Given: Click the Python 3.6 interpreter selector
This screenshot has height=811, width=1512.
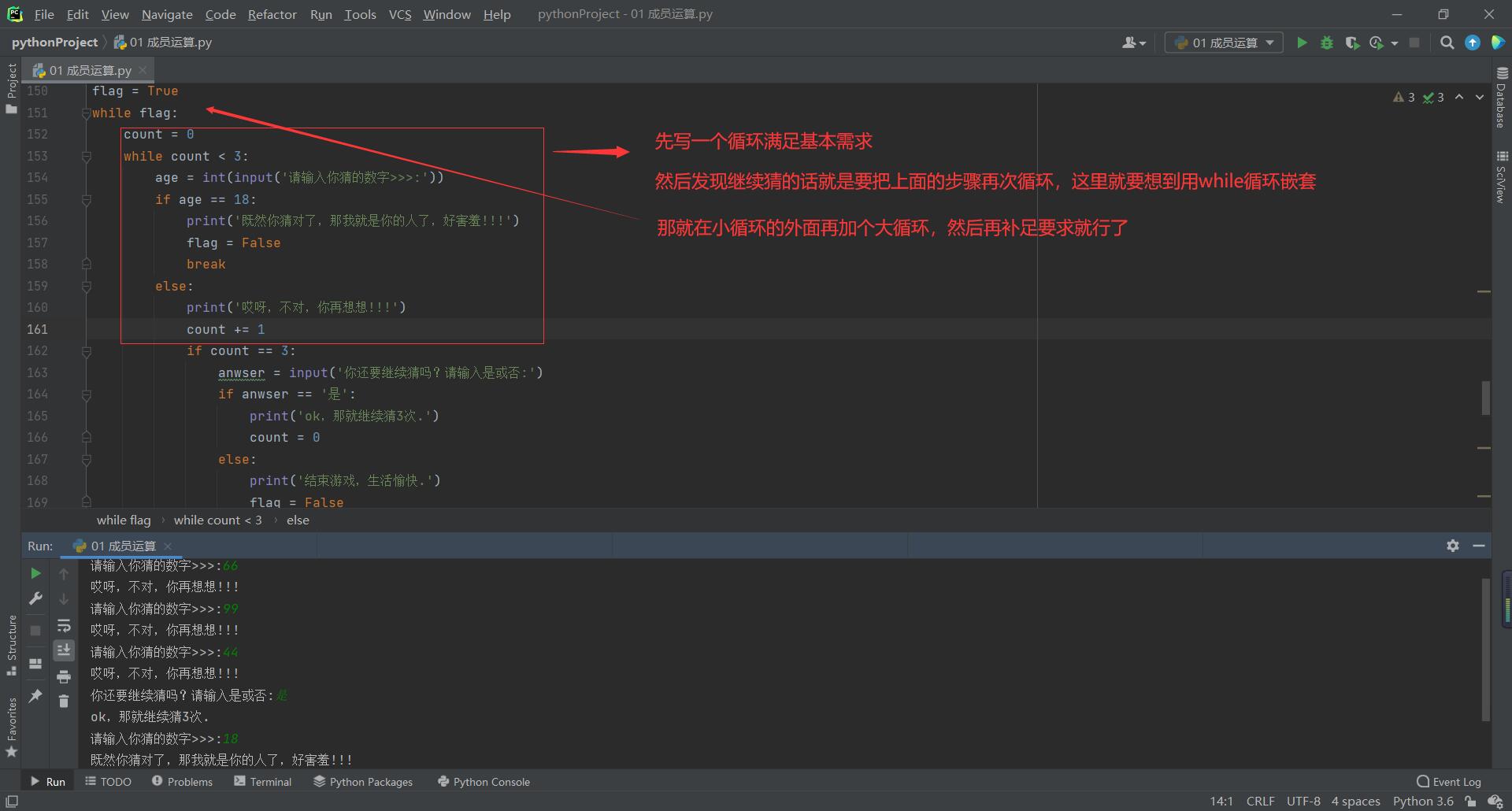Looking at the screenshot, I should click(x=1423, y=801).
